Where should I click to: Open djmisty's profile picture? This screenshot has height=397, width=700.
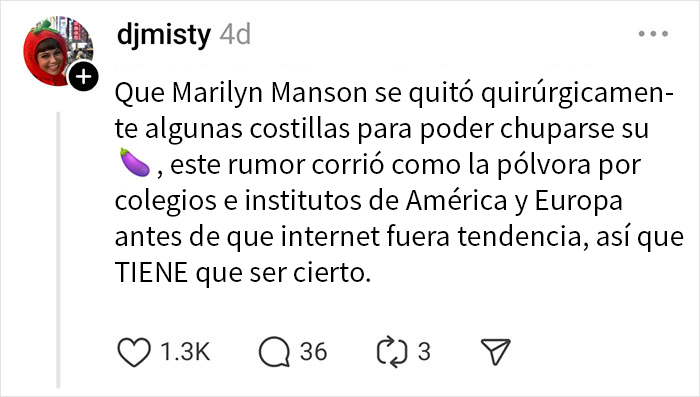pyautogui.click(x=58, y=50)
